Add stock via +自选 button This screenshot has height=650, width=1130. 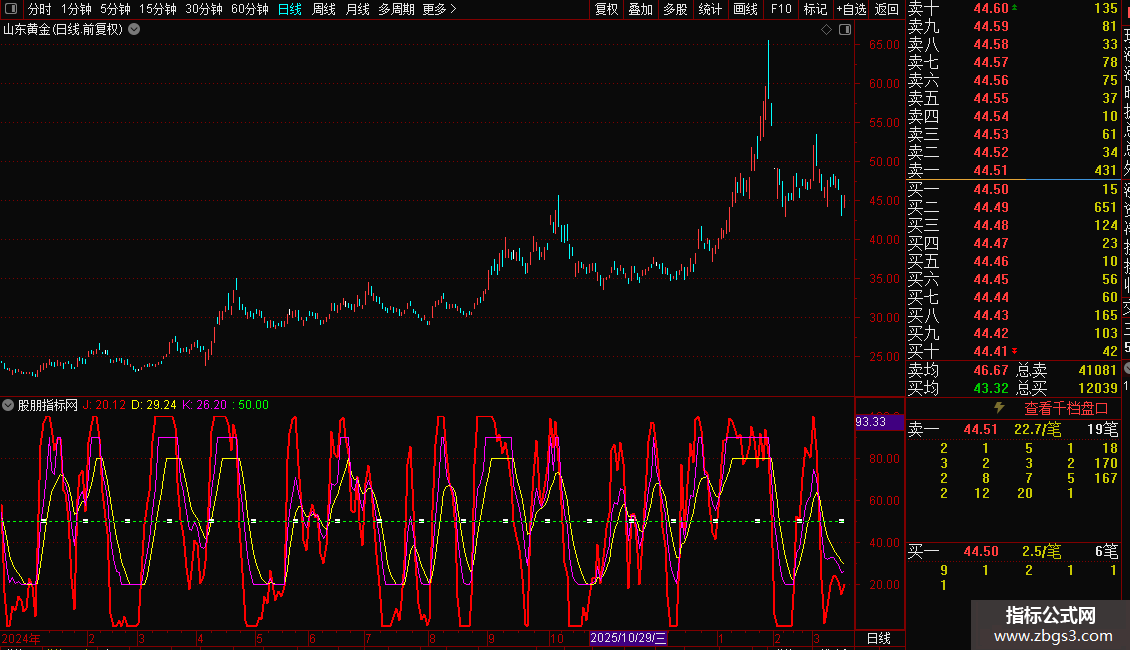852,9
